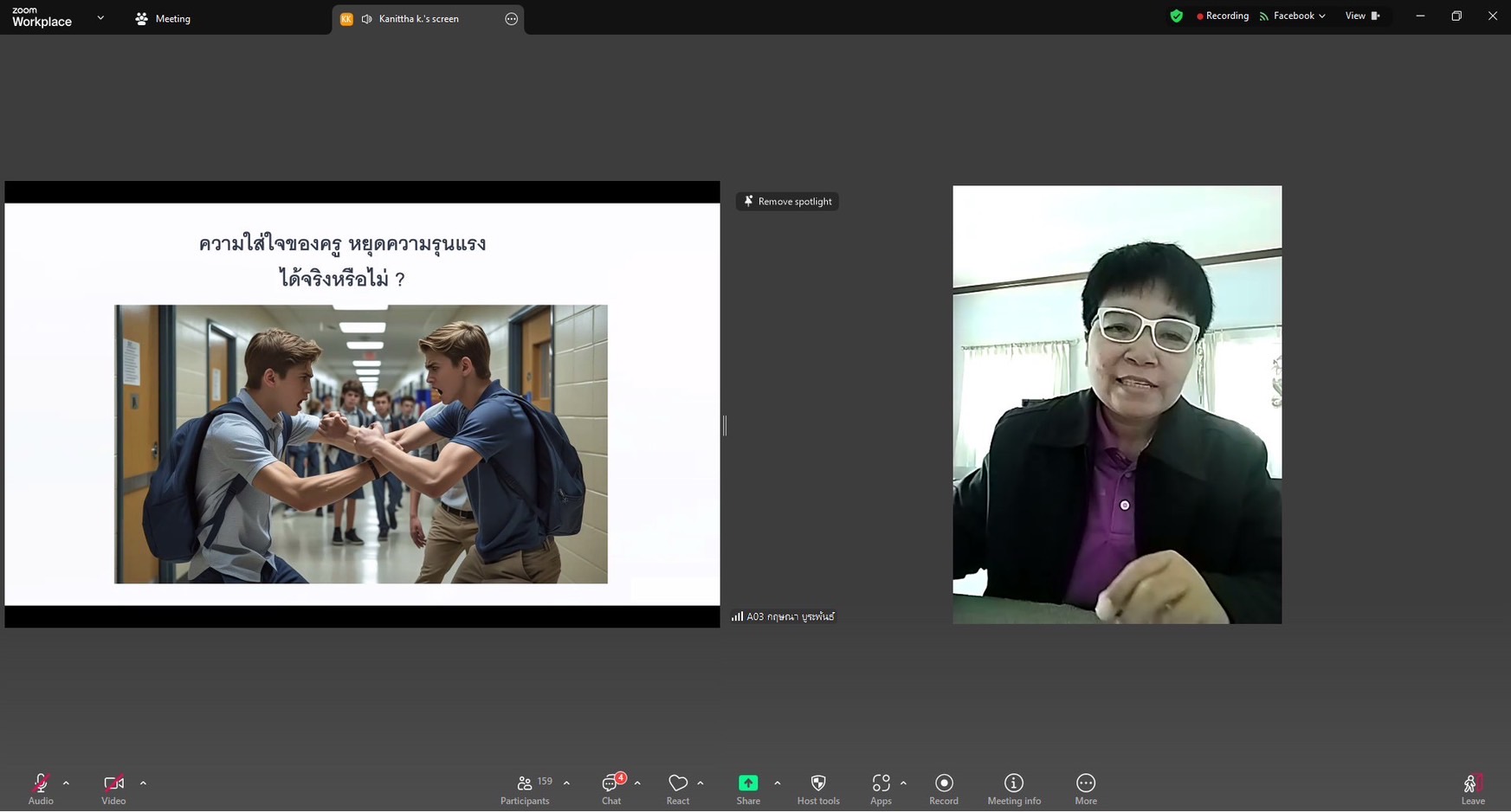Select Kanittha k.'s screen tab
The height and width of the screenshot is (812, 1511).
(x=419, y=19)
